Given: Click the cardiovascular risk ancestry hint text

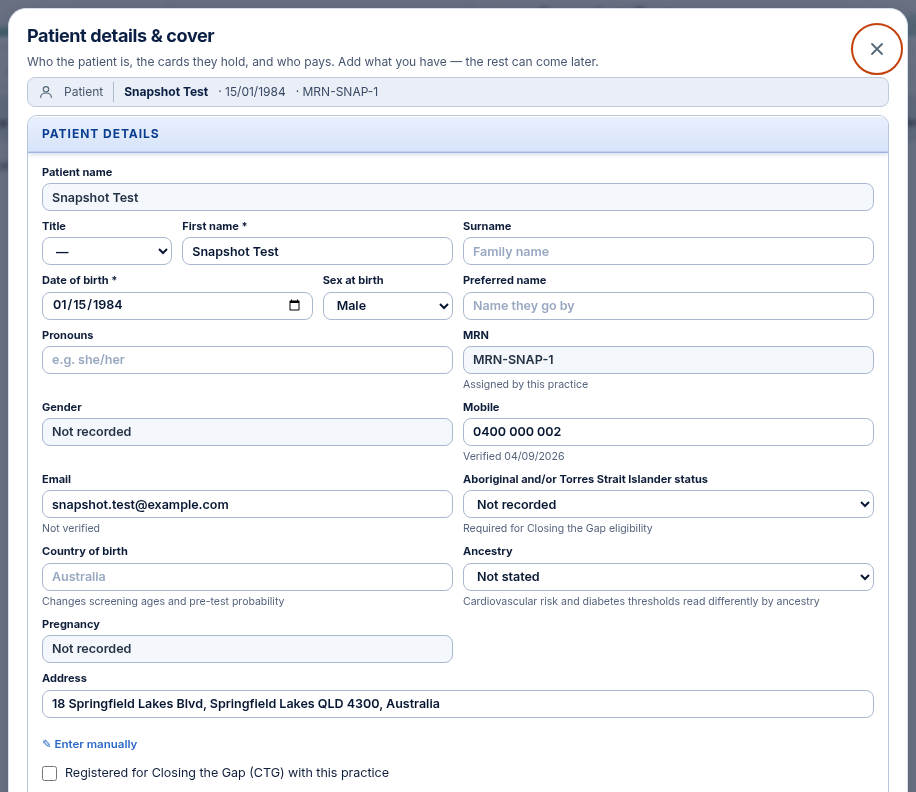Looking at the screenshot, I should click(x=641, y=601).
